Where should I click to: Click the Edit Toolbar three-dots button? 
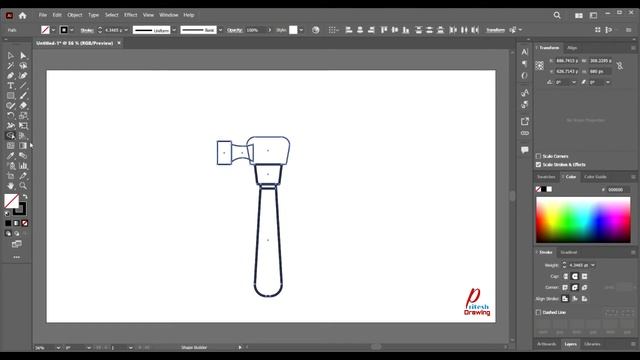pos(17,257)
